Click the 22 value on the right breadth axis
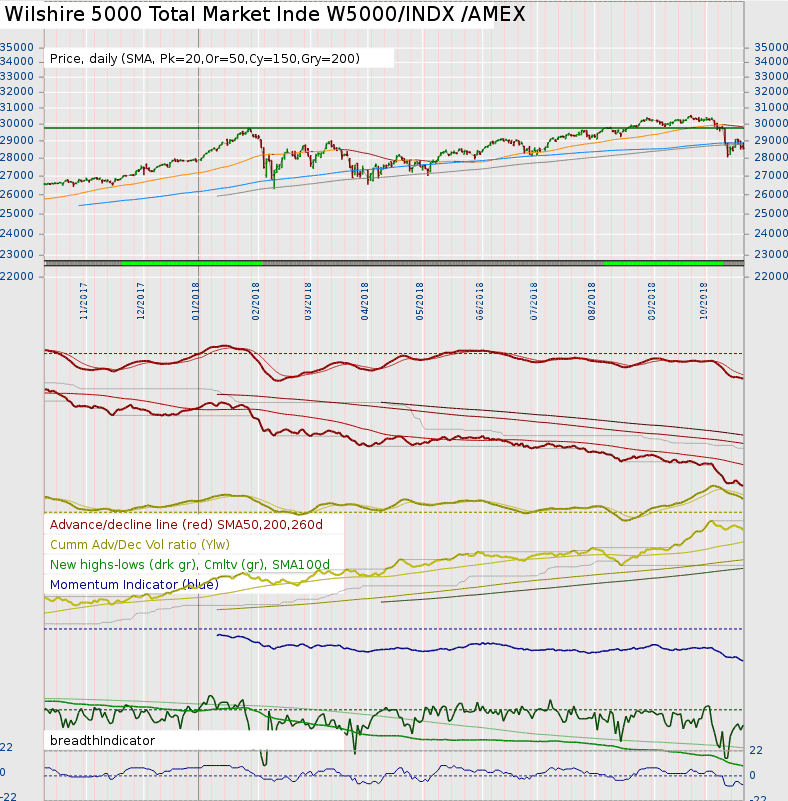Viewport: 788px width, 801px height. coord(756,750)
